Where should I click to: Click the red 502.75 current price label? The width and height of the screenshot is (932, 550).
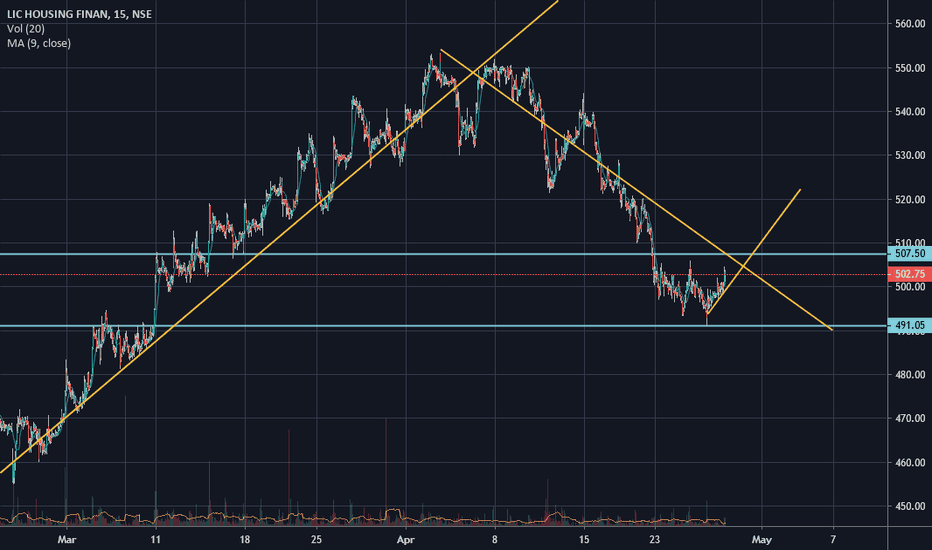[909, 274]
